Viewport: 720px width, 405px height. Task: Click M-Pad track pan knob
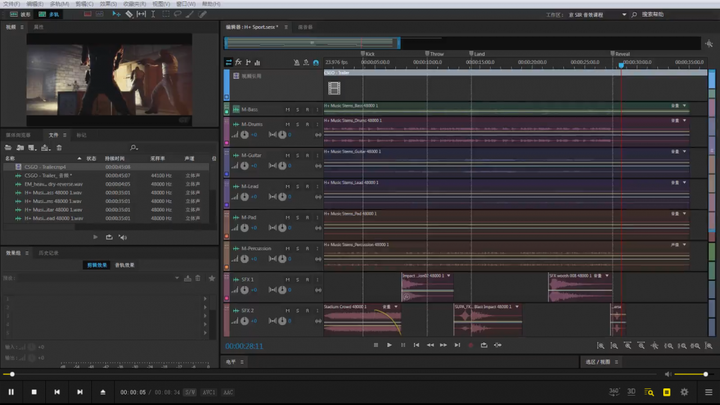click(x=282, y=228)
